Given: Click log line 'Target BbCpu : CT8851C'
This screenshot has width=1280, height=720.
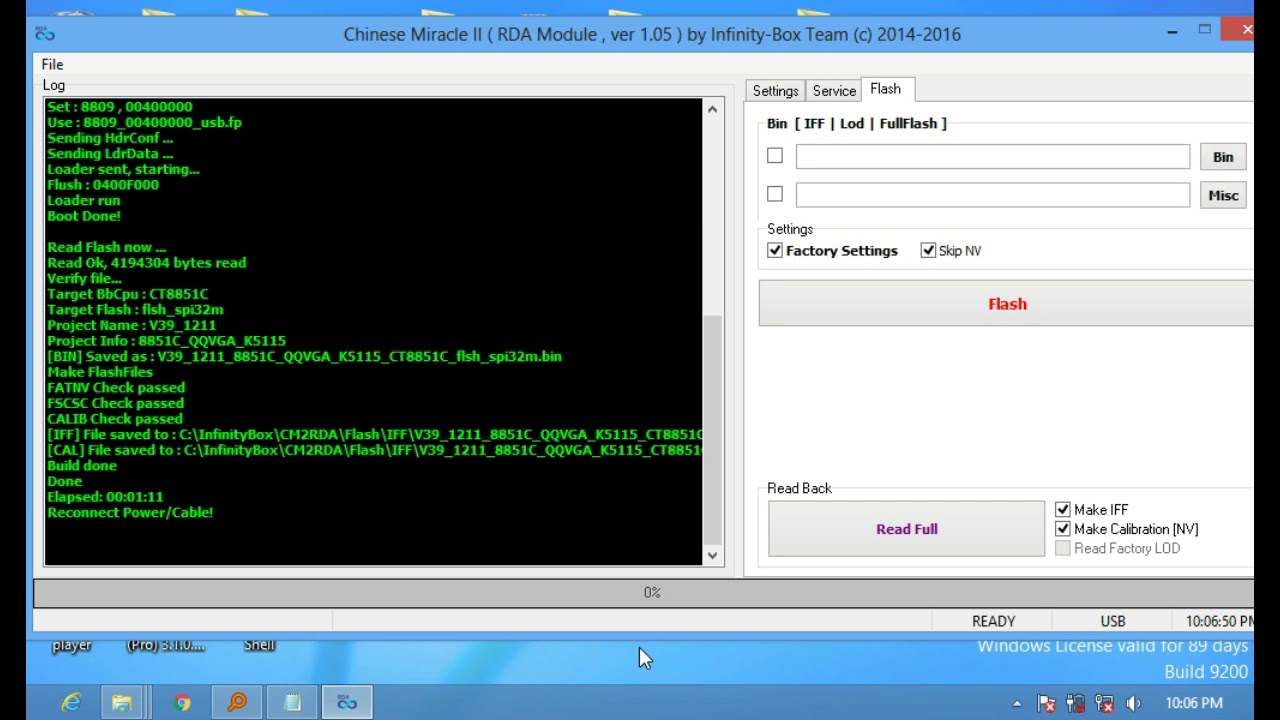Looking at the screenshot, I should (128, 294).
